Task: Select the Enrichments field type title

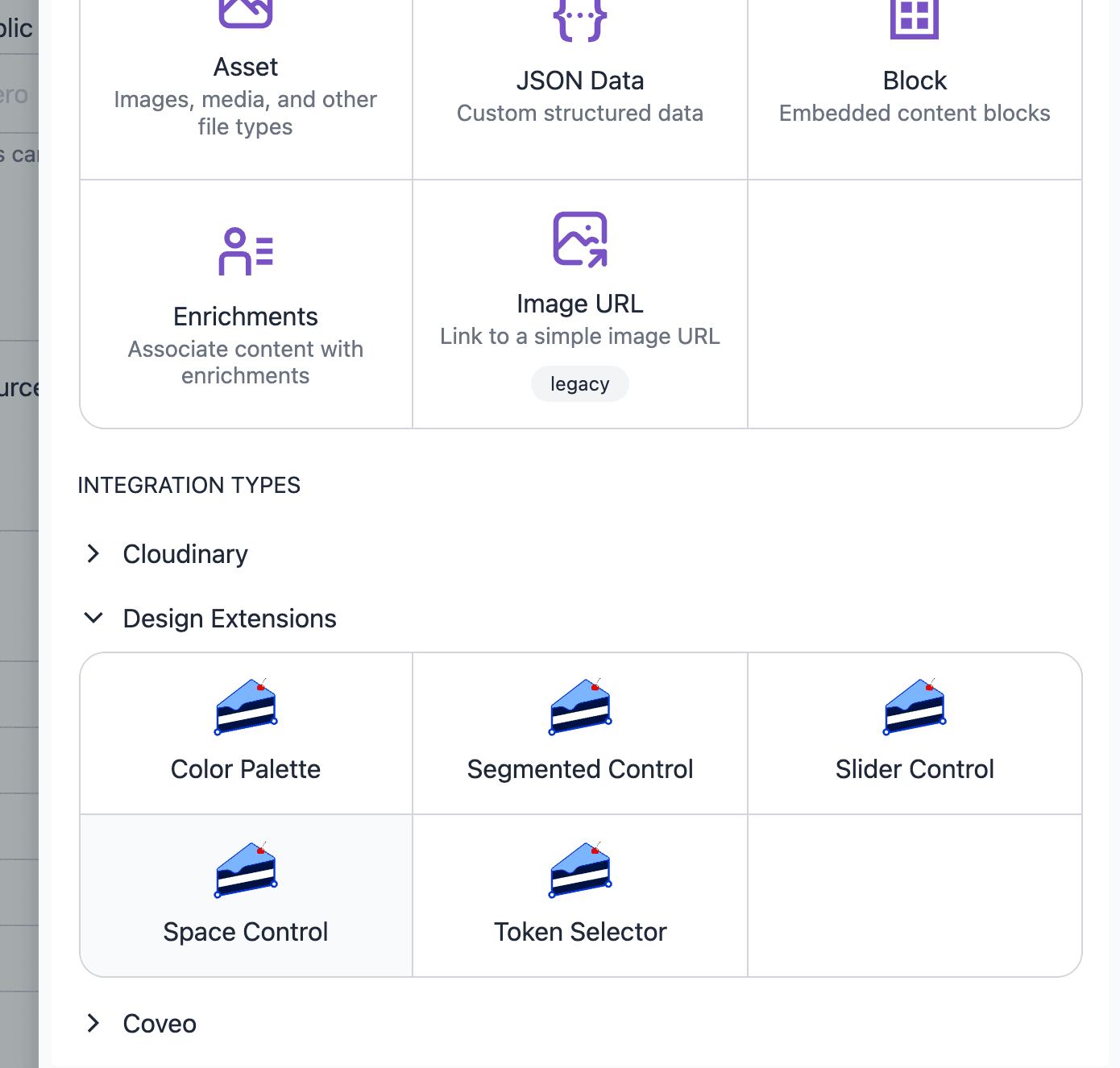Action: pyautogui.click(x=246, y=317)
